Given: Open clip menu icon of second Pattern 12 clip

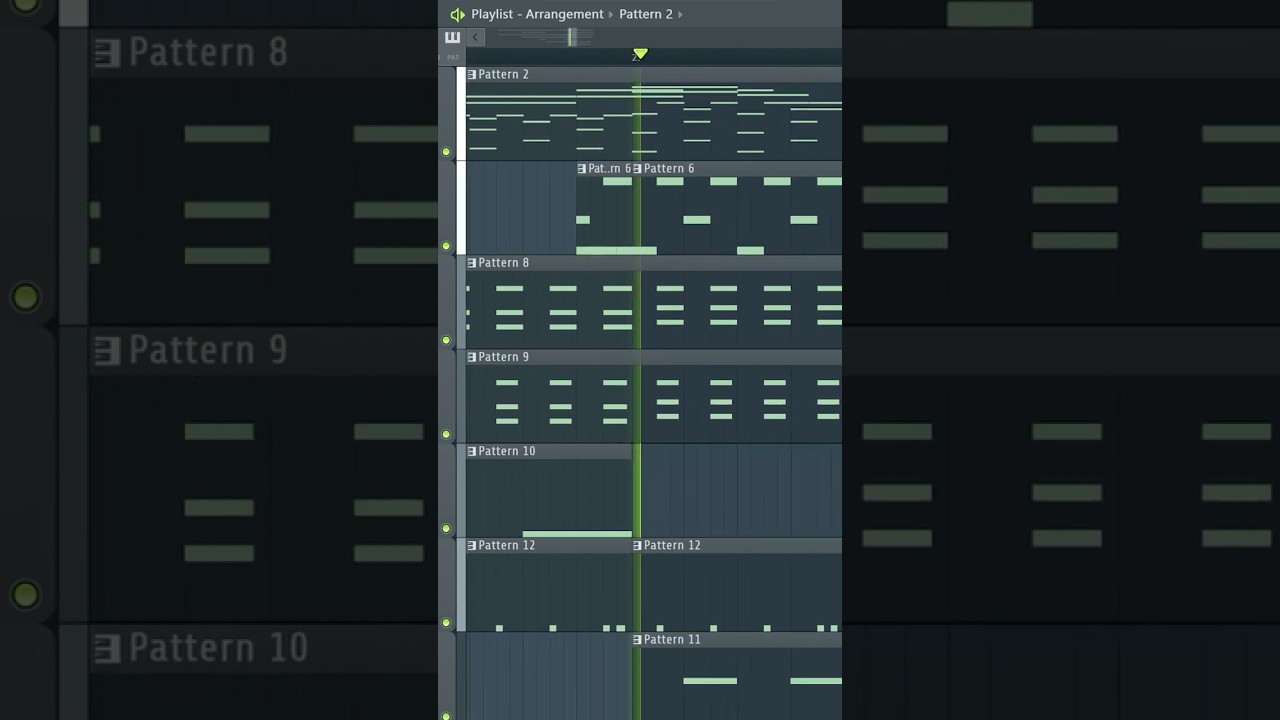Looking at the screenshot, I should tap(637, 546).
